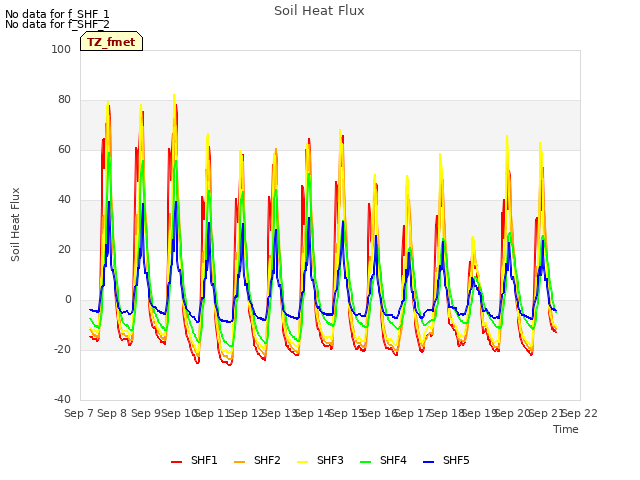Screen dimensions: 640x480
Task: Click the 20 y-axis tick label
Action: pos(64,250)
